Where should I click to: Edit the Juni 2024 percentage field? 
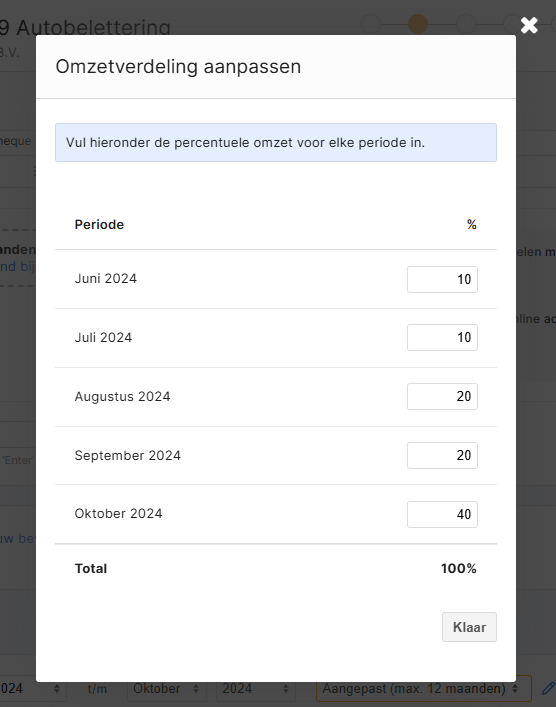[x=442, y=279]
